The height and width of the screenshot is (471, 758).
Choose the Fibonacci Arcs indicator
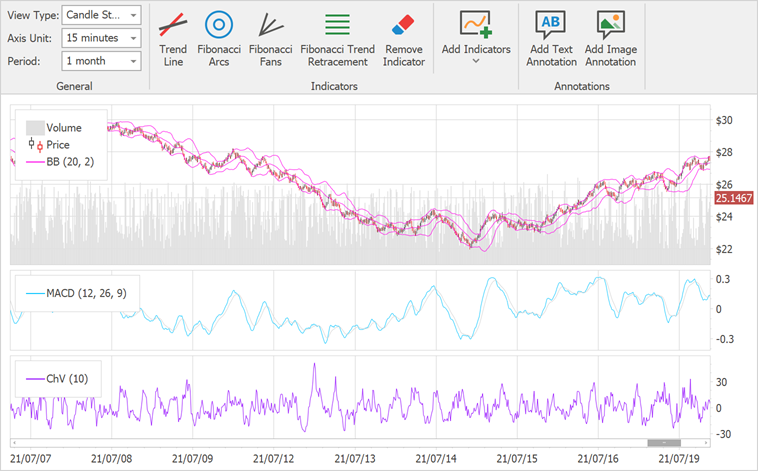coord(219,40)
